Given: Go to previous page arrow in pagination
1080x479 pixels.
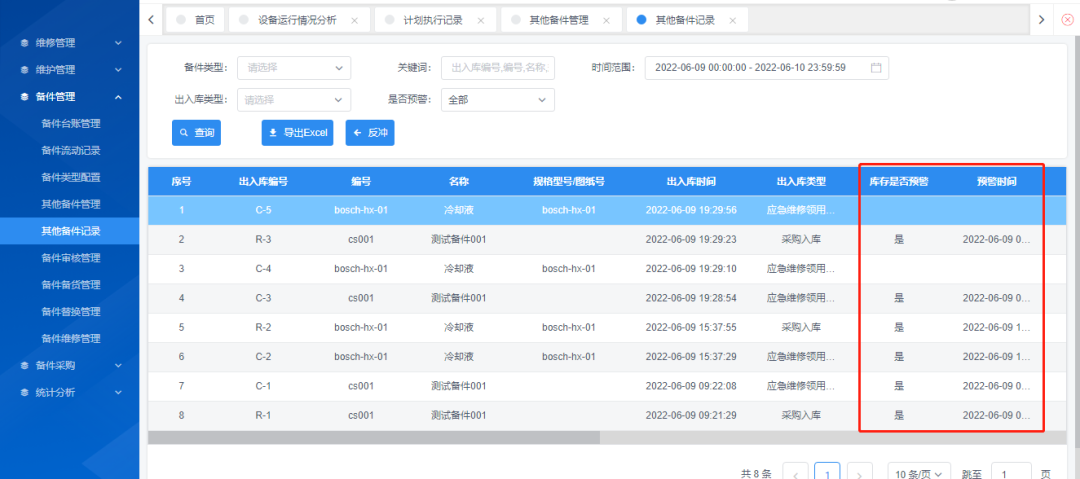Looking at the screenshot, I should tap(796, 473).
